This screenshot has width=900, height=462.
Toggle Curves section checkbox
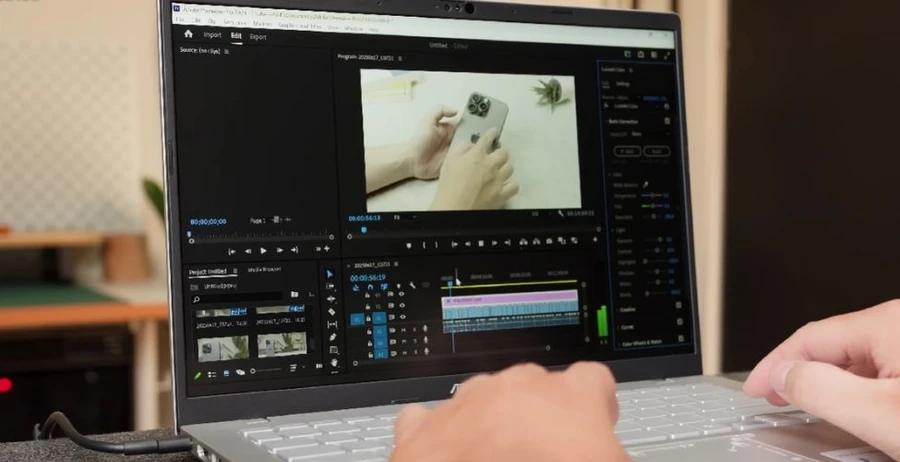coord(679,321)
